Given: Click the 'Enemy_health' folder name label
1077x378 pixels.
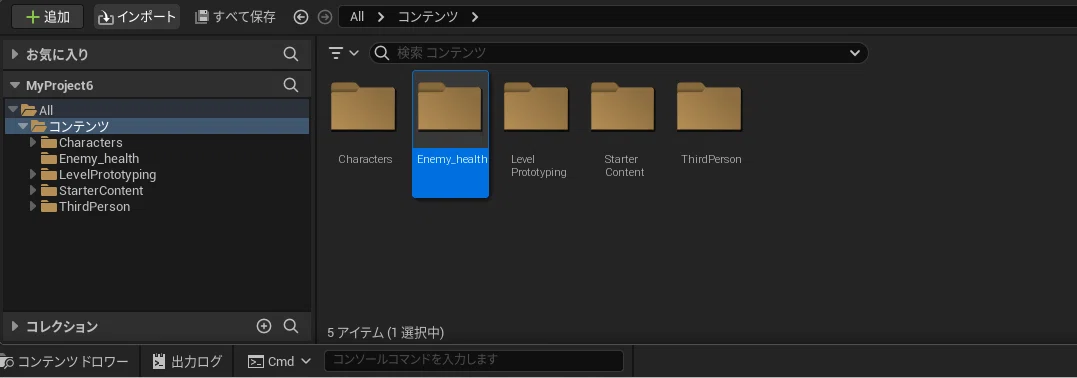Looking at the screenshot, I should tap(452, 159).
